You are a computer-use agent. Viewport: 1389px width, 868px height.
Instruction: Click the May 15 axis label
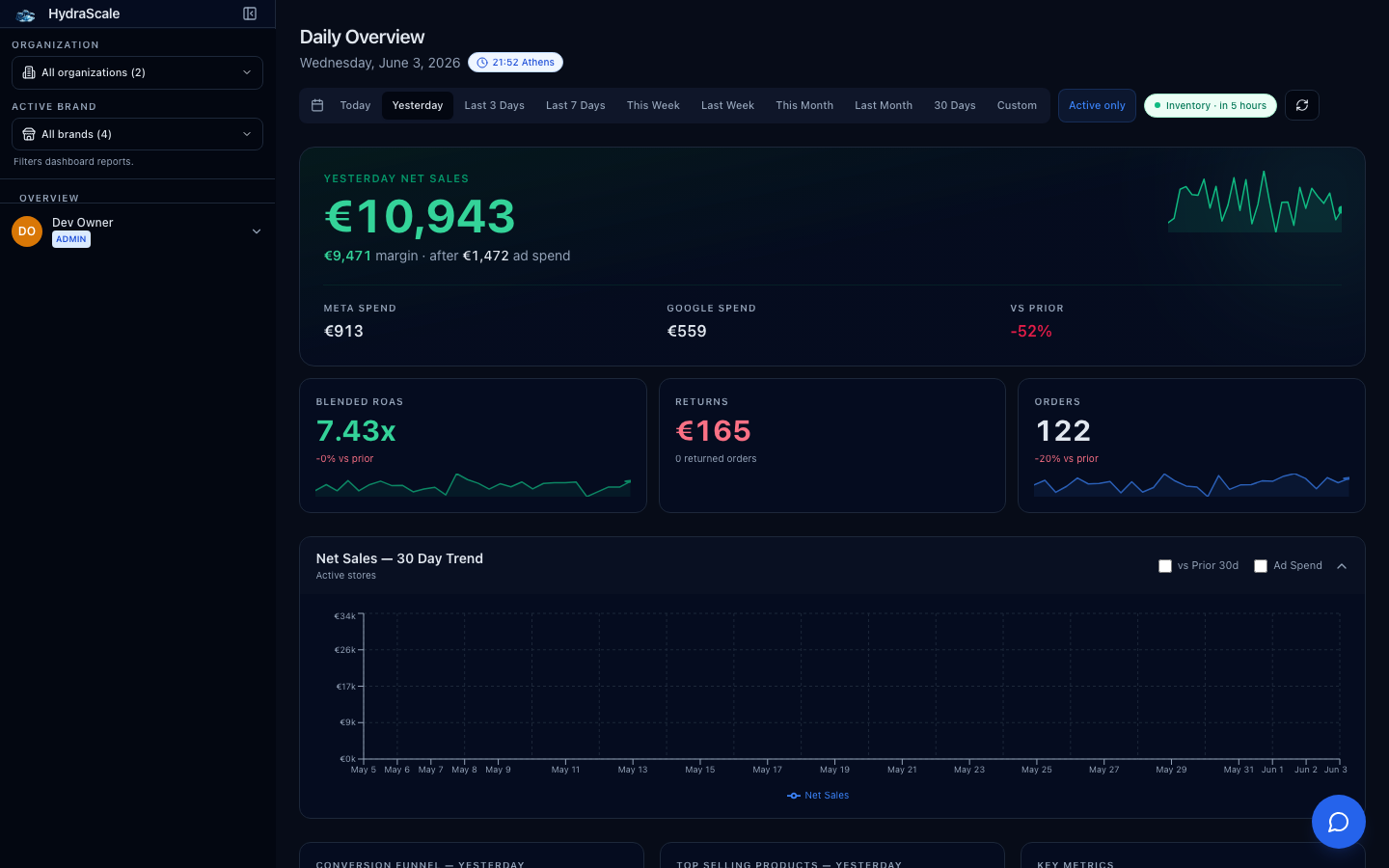(700, 770)
